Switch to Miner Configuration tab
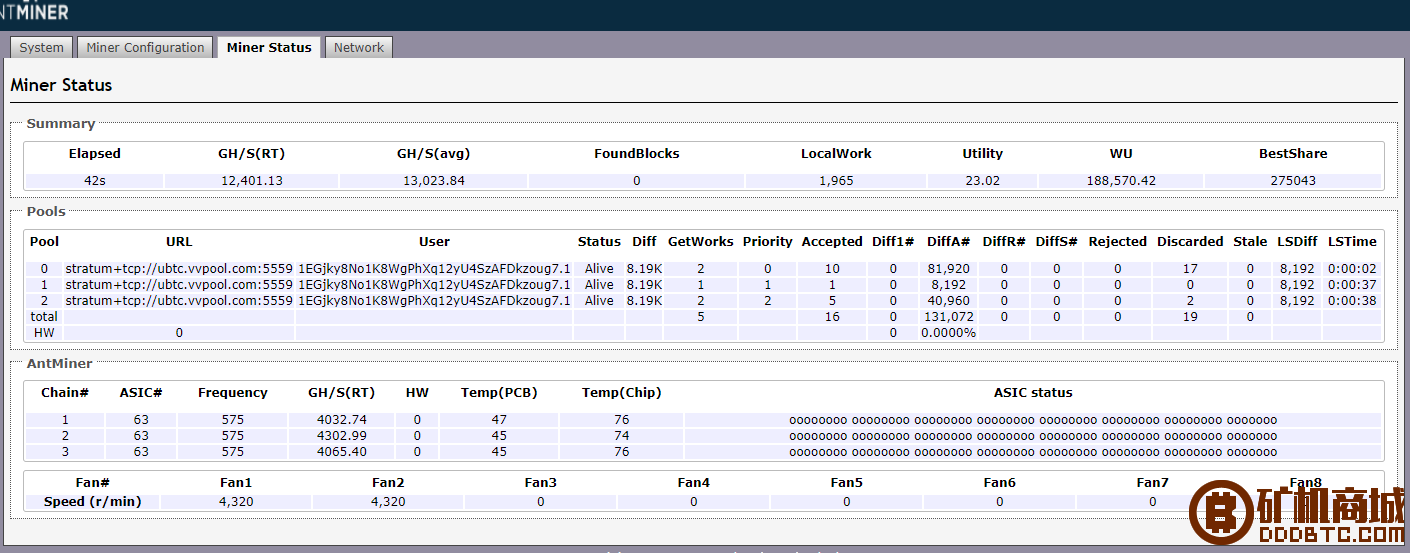The width and height of the screenshot is (1410, 553). tap(145, 47)
